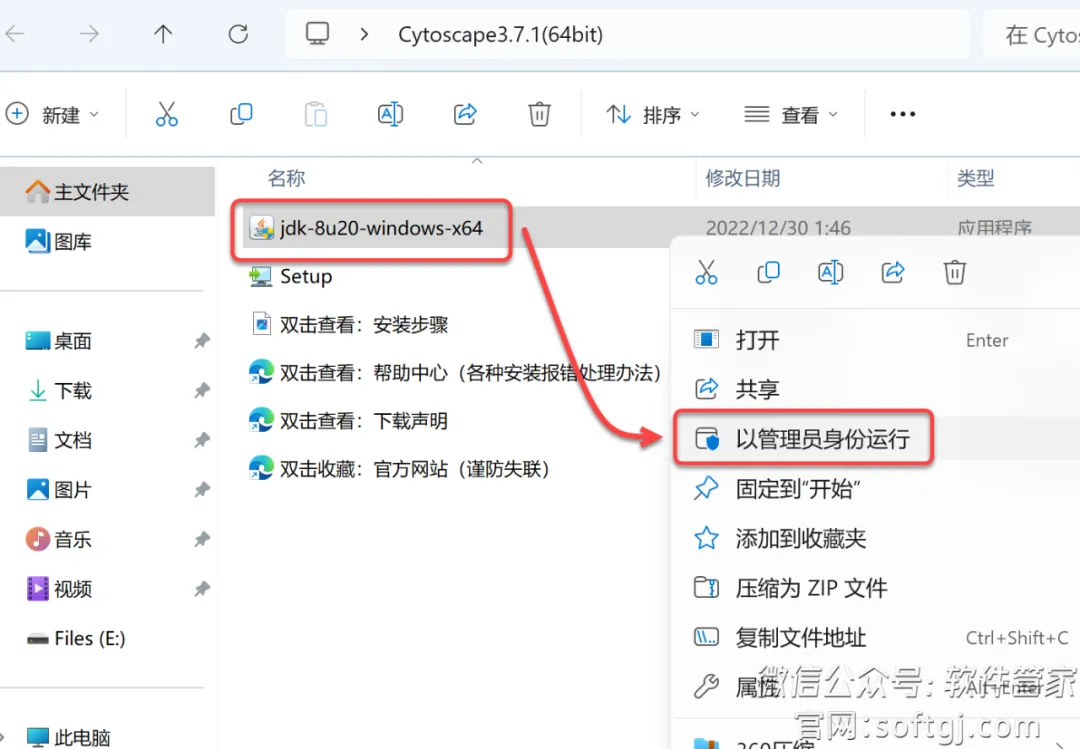Select the 安装步骤 shortcut file
The image size is (1080, 749).
click(364, 325)
